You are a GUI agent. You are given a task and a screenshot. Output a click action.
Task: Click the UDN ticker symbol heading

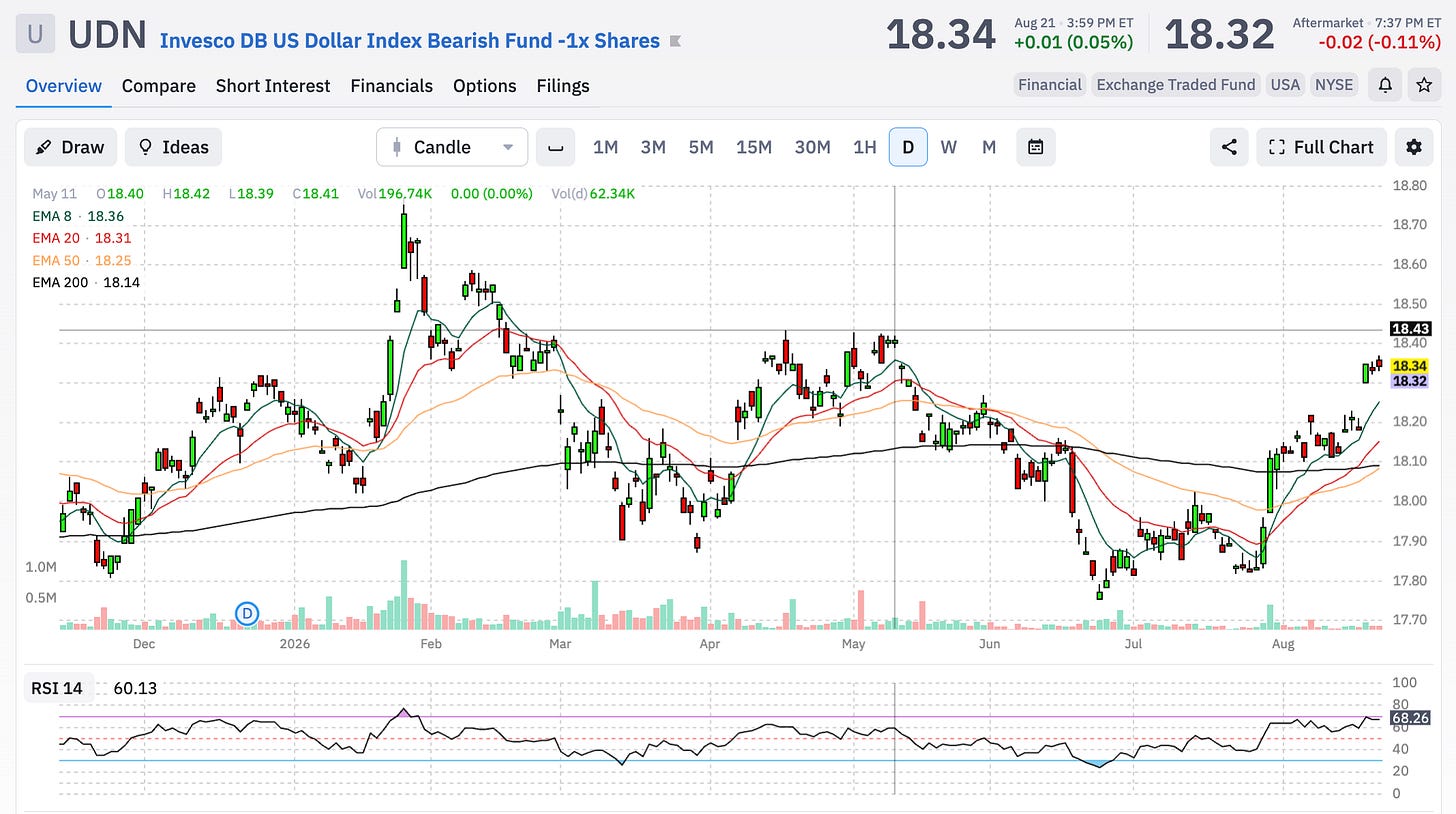tap(108, 35)
